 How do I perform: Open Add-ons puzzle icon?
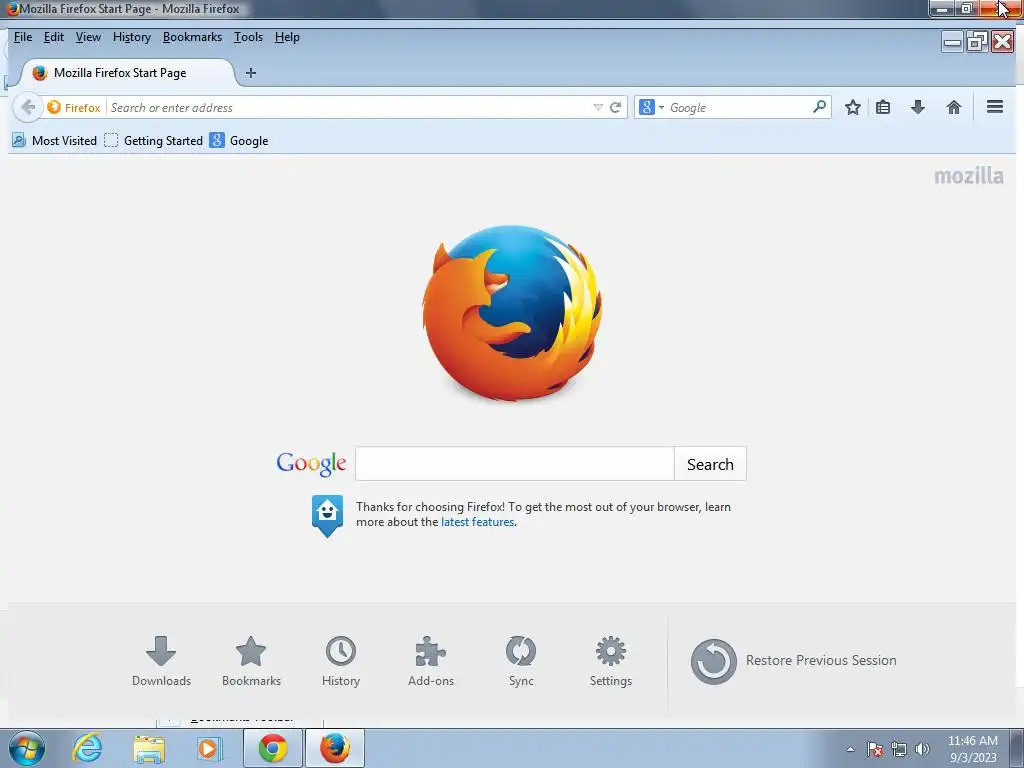(x=431, y=661)
